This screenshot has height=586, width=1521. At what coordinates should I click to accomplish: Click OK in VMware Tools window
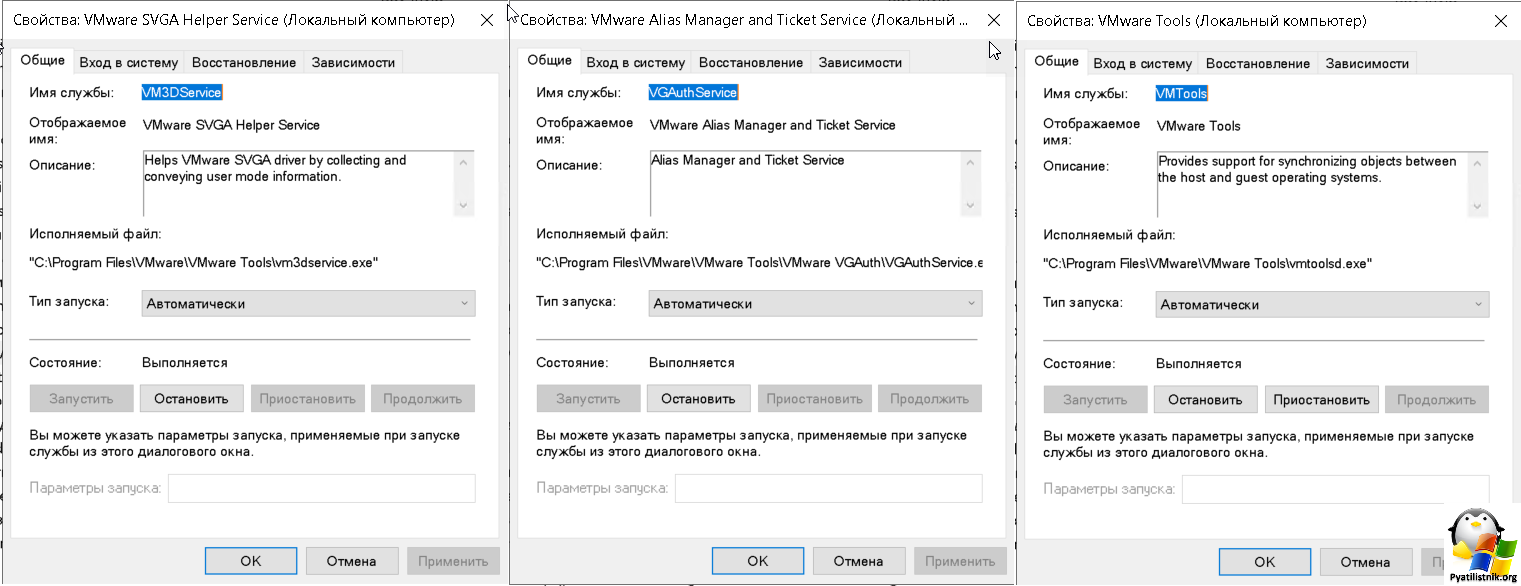tap(1265, 562)
